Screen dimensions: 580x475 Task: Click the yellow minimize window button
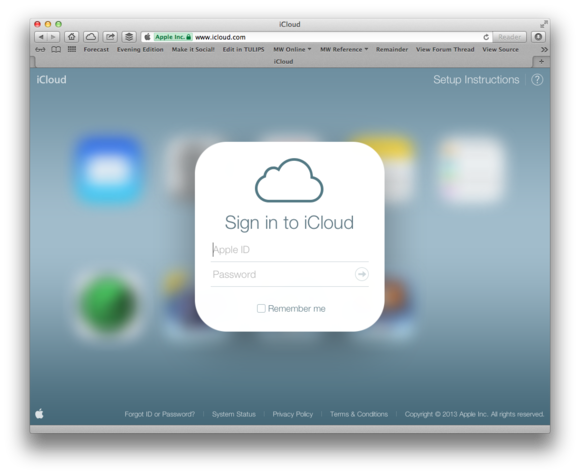(x=48, y=24)
